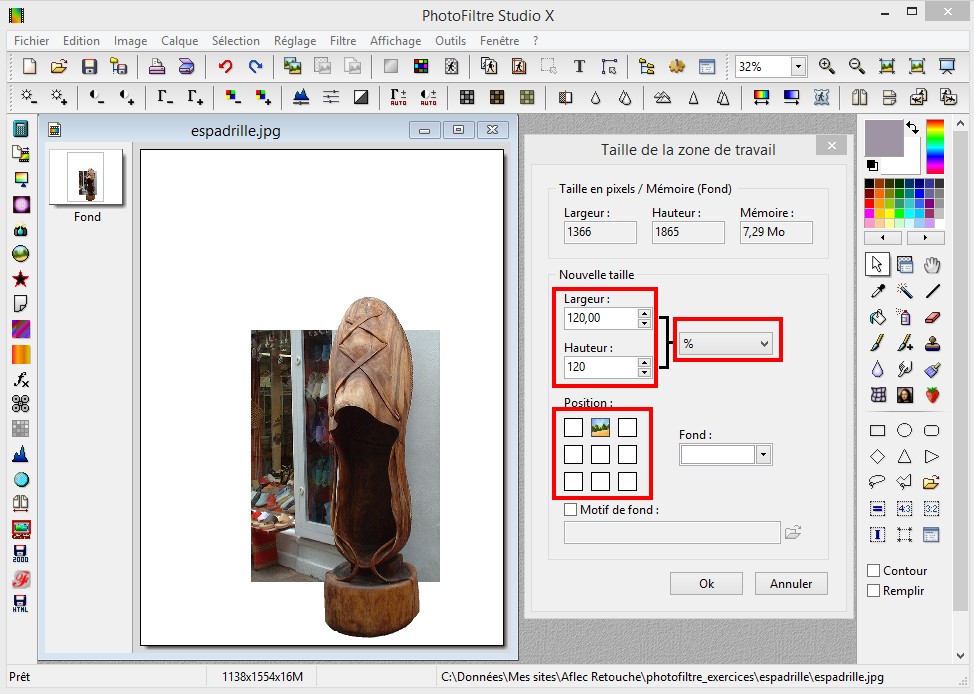The height and width of the screenshot is (694, 974).
Task: Click the foreground purple-gray color swatch
Action: [x=883, y=138]
